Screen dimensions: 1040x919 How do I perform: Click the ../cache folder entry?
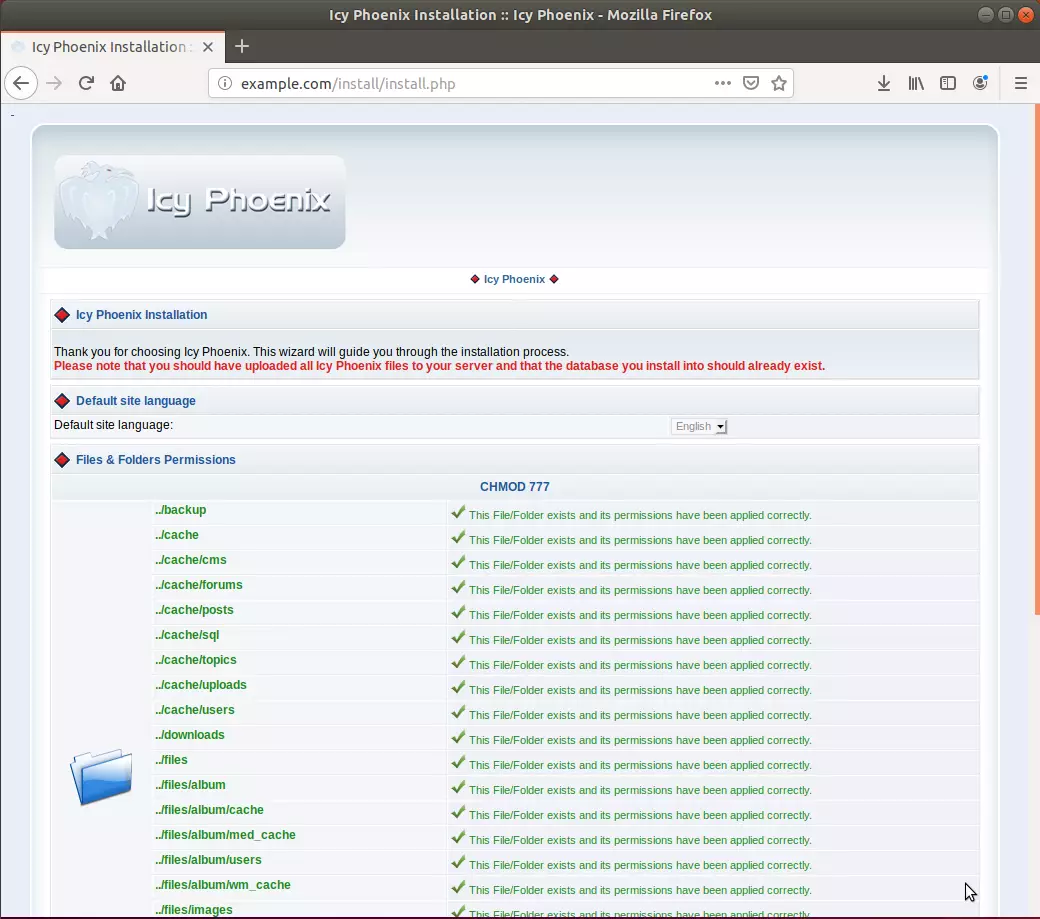(176, 535)
